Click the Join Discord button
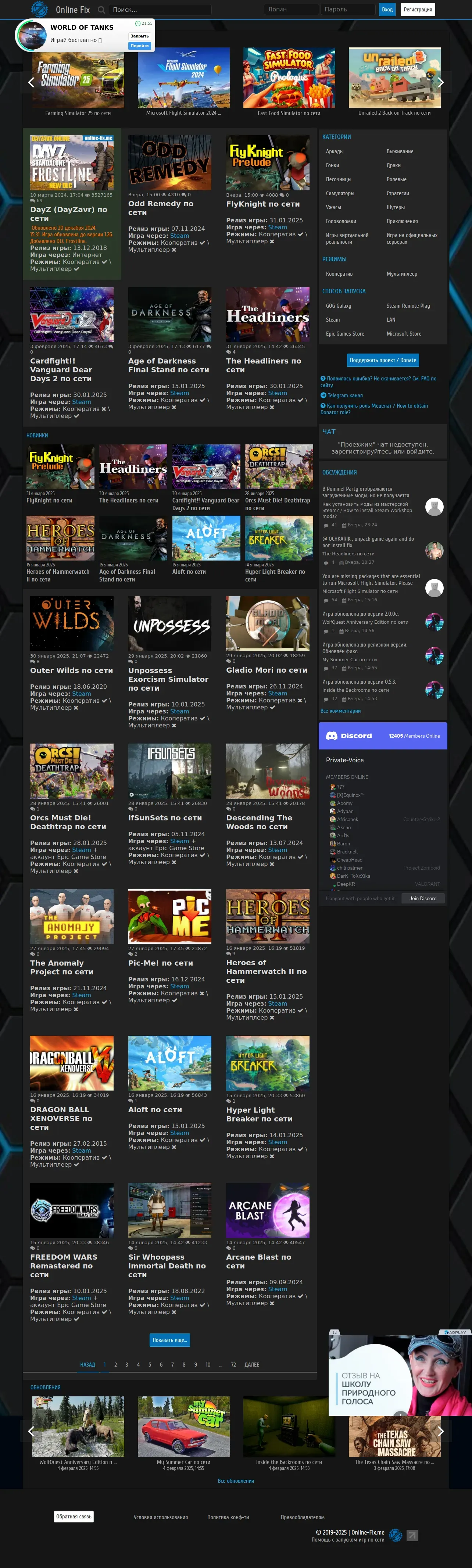The width and height of the screenshot is (472, 1568). coord(423,898)
